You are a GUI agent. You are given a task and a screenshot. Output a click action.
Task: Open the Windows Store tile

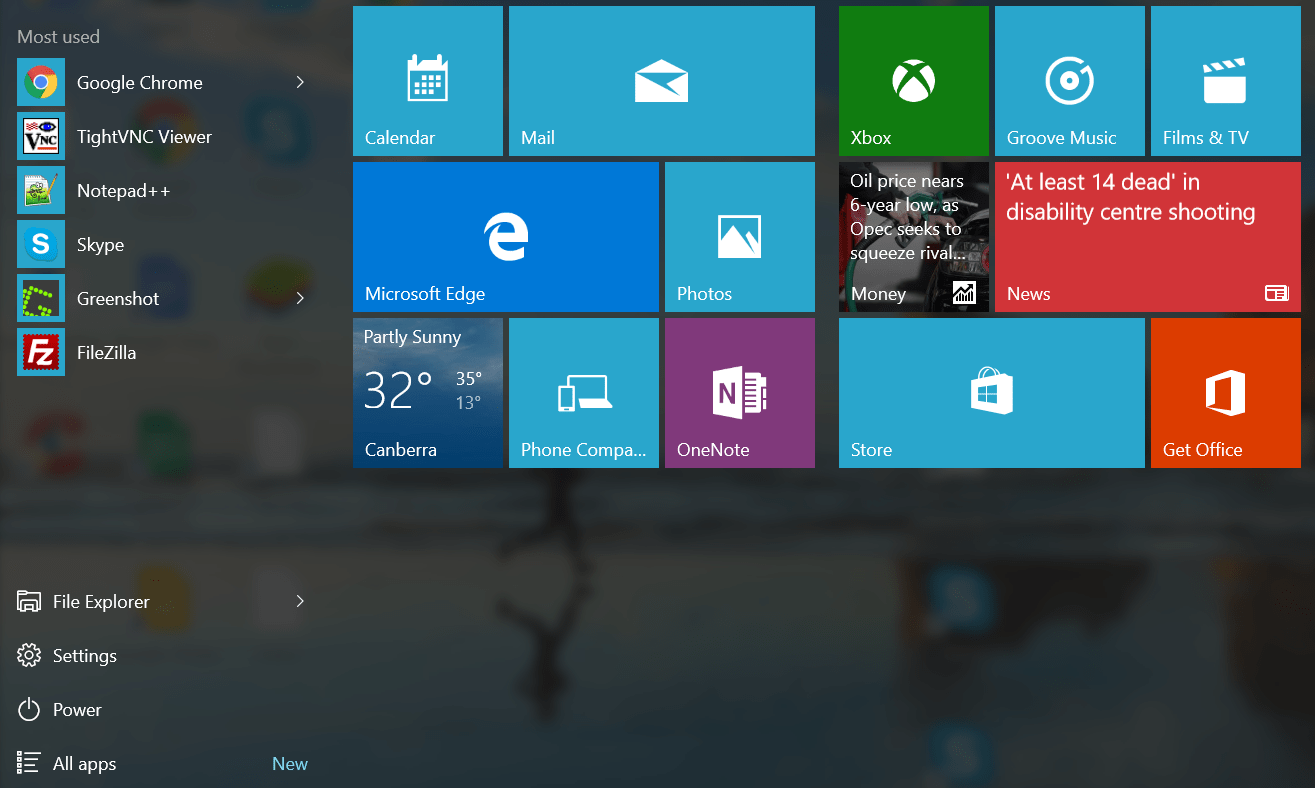tap(990, 392)
